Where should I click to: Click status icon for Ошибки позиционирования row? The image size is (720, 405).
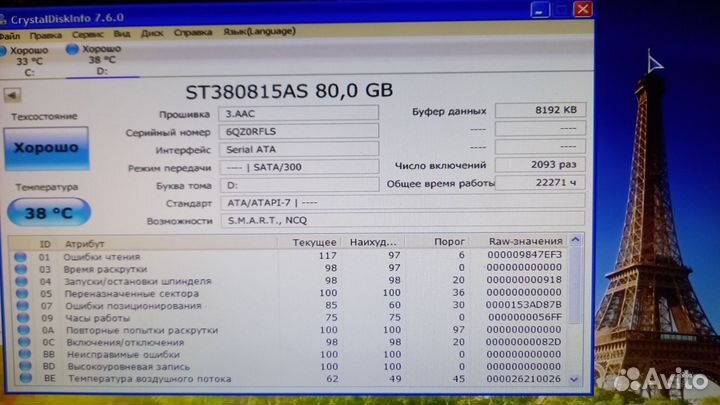coord(22,306)
